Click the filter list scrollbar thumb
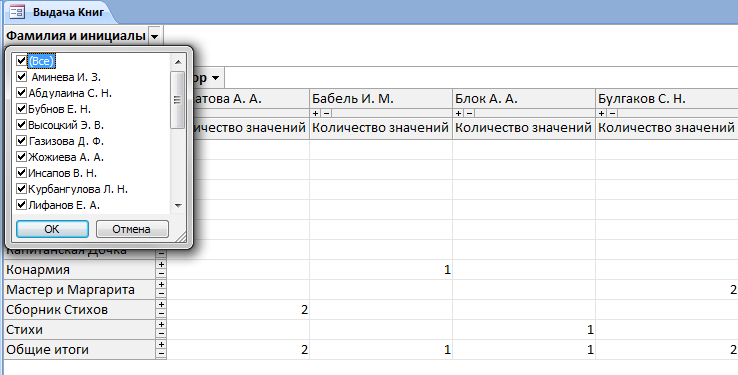 (x=177, y=100)
